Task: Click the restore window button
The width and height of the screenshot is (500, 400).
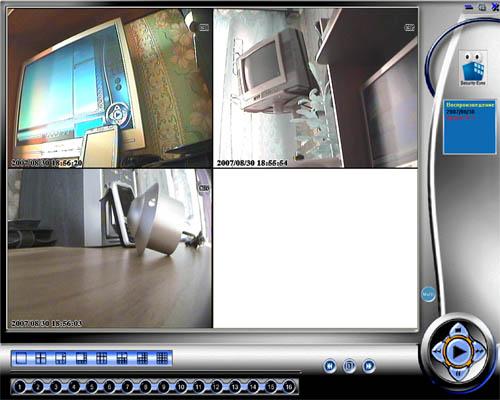Action: click(x=482, y=7)
